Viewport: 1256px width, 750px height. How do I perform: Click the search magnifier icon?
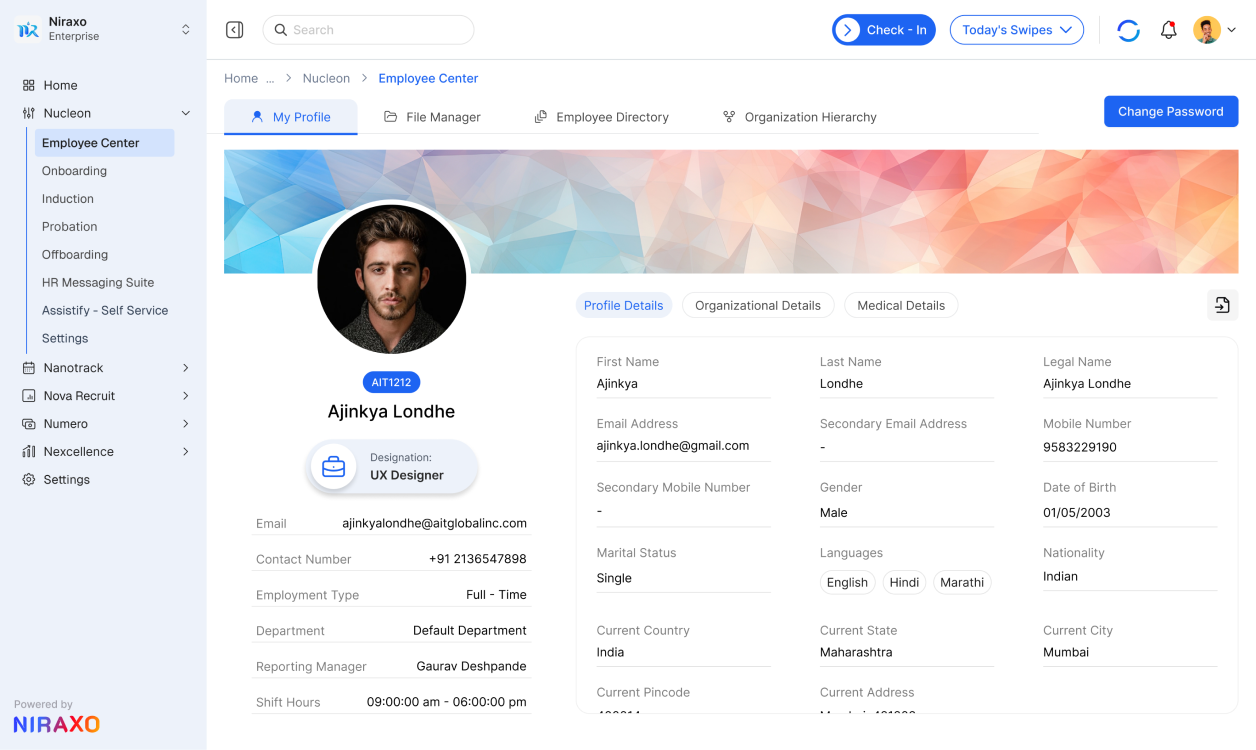click(x=281, y=30)
